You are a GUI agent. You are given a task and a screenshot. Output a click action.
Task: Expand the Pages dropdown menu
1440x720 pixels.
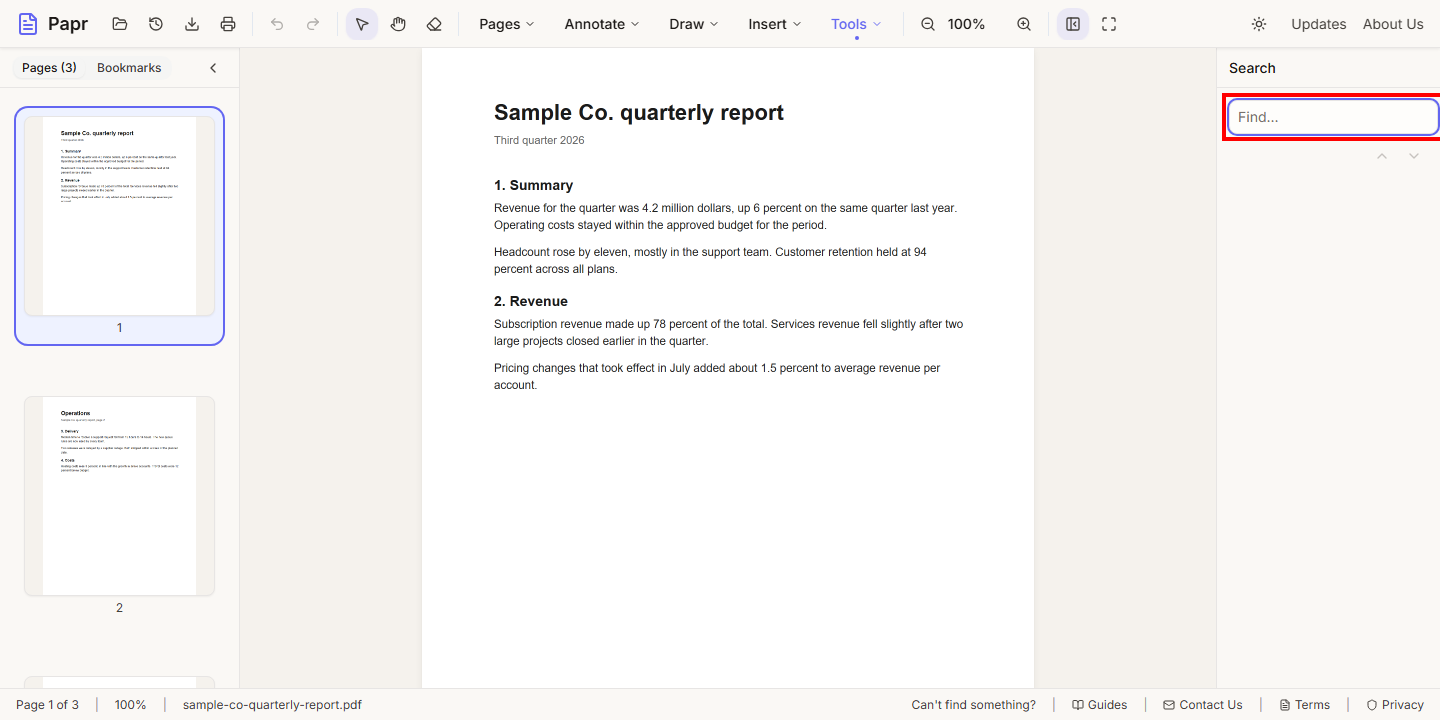(x=507, y=24)
